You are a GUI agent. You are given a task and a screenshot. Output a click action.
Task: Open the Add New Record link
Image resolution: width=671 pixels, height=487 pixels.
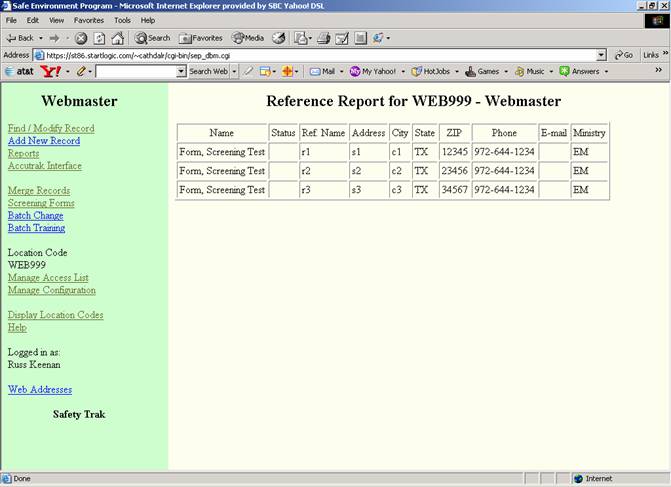coord(44,141)
